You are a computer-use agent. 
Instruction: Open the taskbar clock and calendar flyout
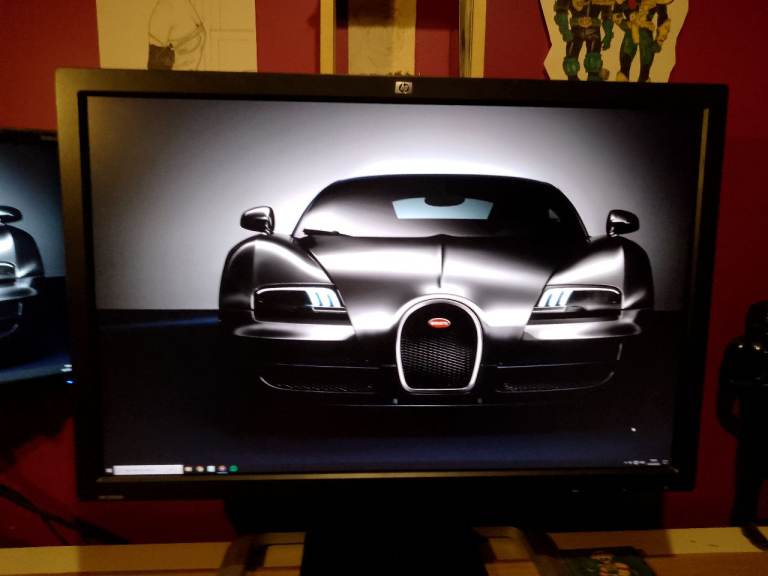tap(654, 462)
